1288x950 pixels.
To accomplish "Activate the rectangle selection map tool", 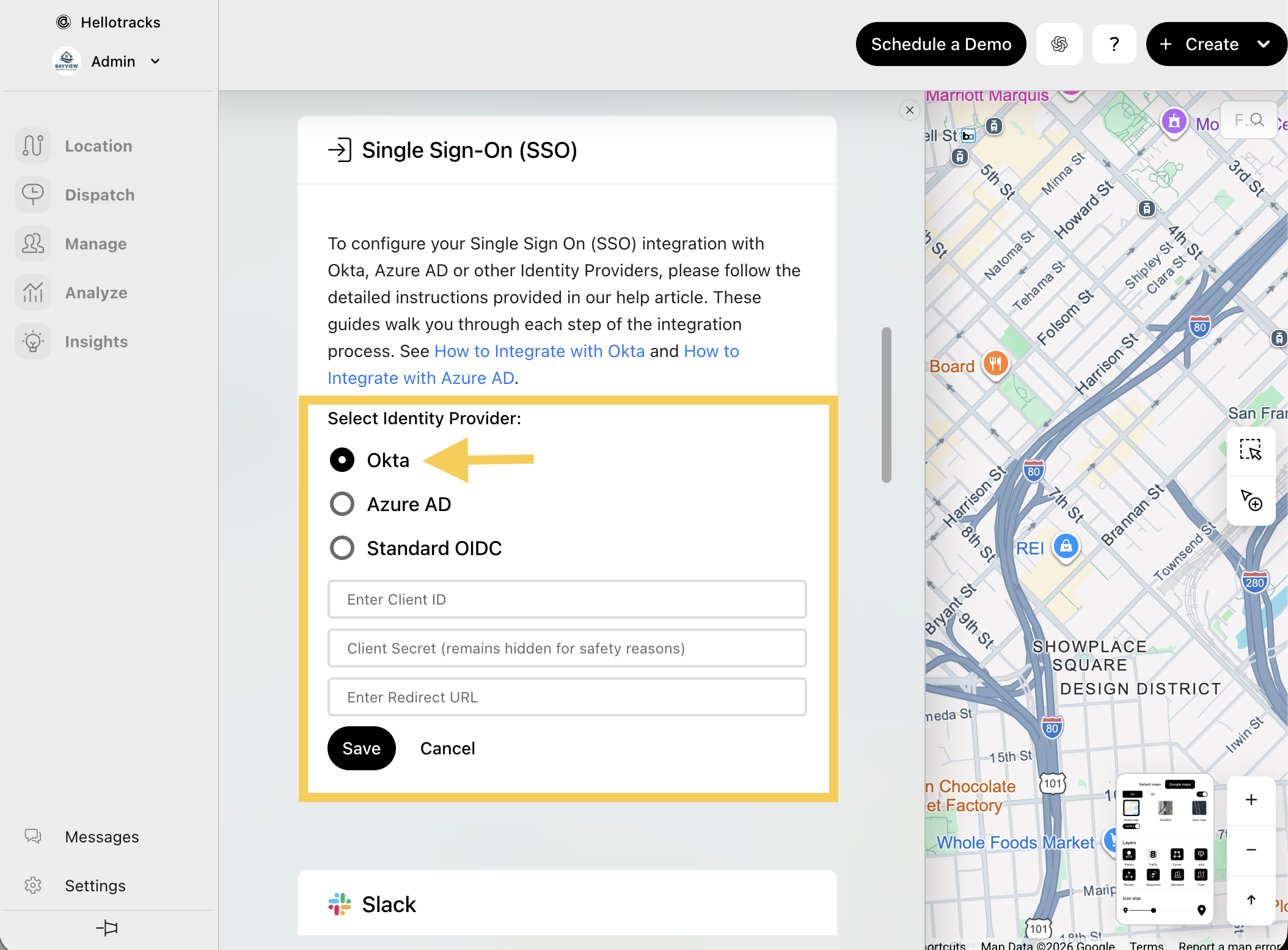I will tap(1250, 450).
